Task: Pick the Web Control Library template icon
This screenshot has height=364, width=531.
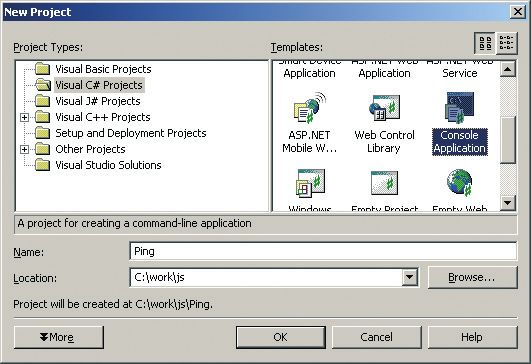Action: pos(384,108)
